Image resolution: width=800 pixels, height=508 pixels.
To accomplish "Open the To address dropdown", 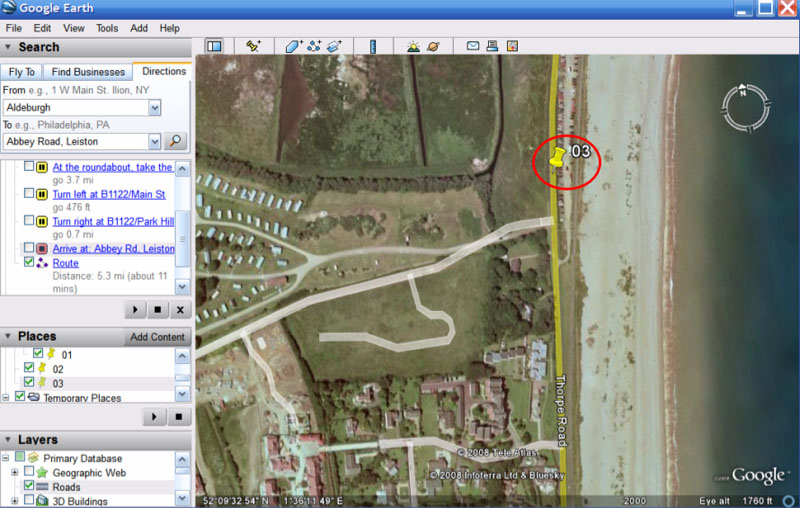I will [x=155, y=141].
